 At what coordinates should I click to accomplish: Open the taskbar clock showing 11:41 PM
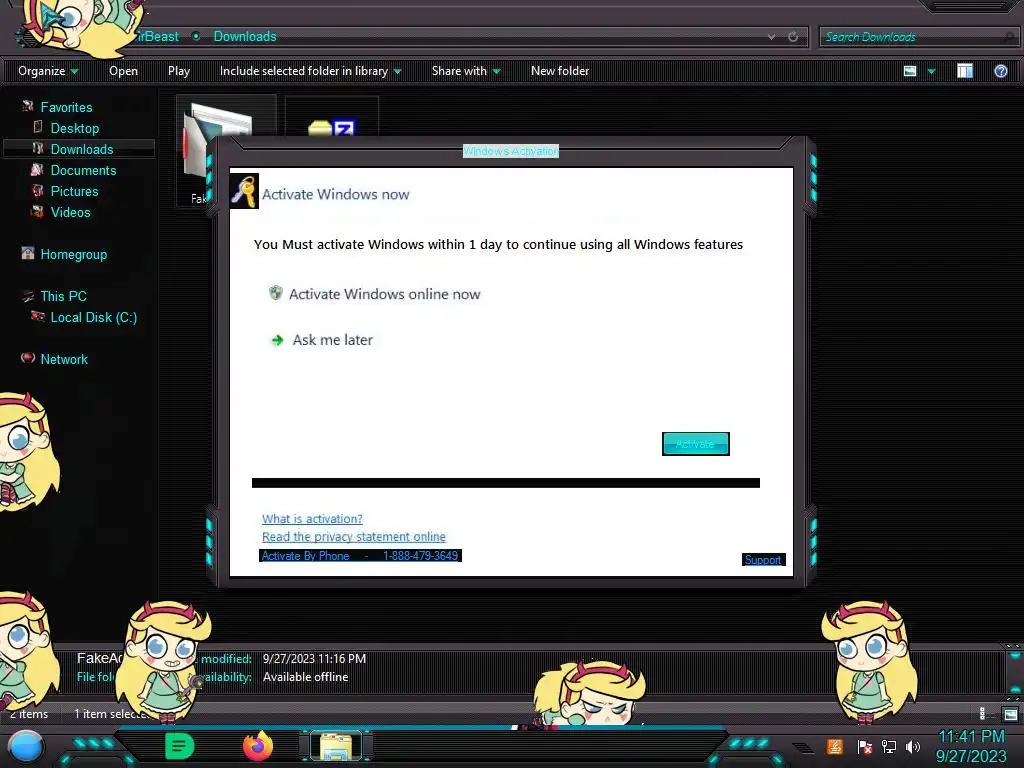pyautogui.click(x=970, y=746)
